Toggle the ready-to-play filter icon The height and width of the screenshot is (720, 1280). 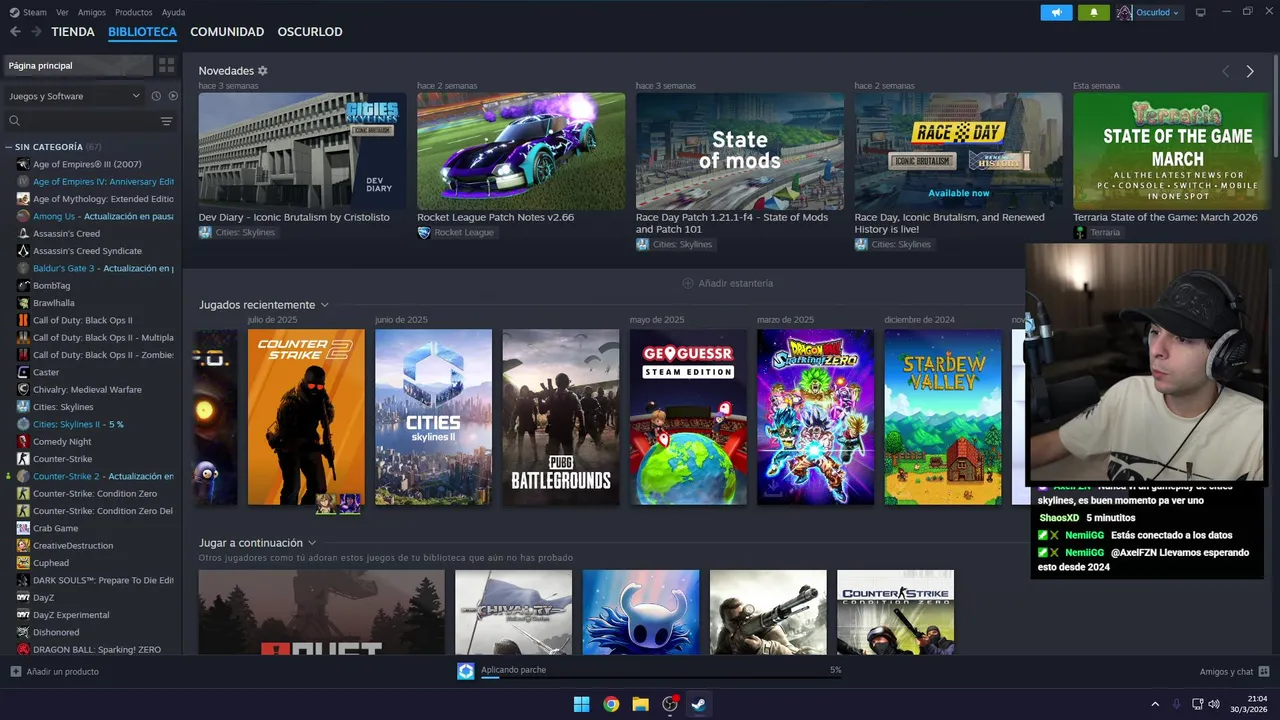pyautogui.click(x=173, y=96)
